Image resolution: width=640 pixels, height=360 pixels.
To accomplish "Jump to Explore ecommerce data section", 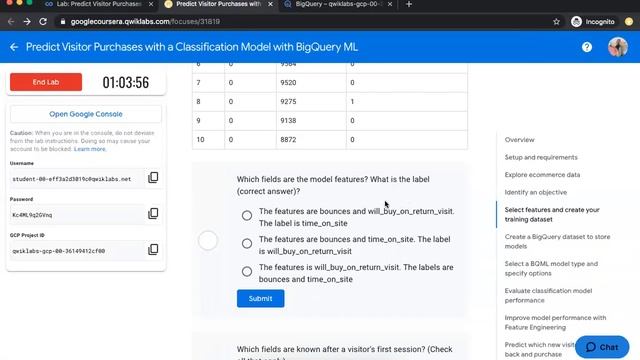I will point(542,175).
